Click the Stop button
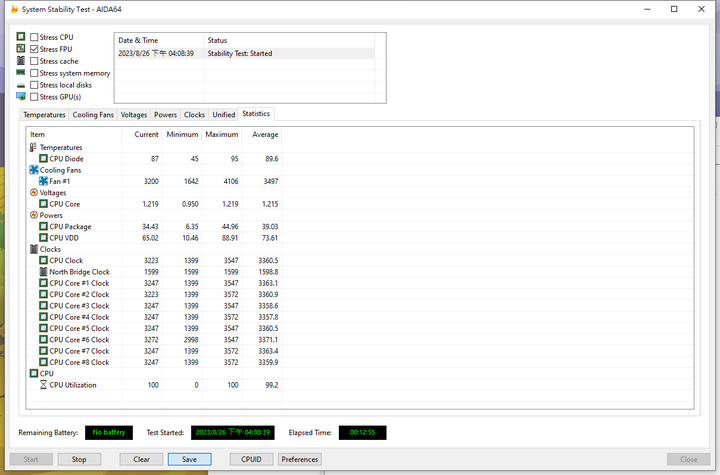This screenshot has width=720, height=475. (79, 459)
